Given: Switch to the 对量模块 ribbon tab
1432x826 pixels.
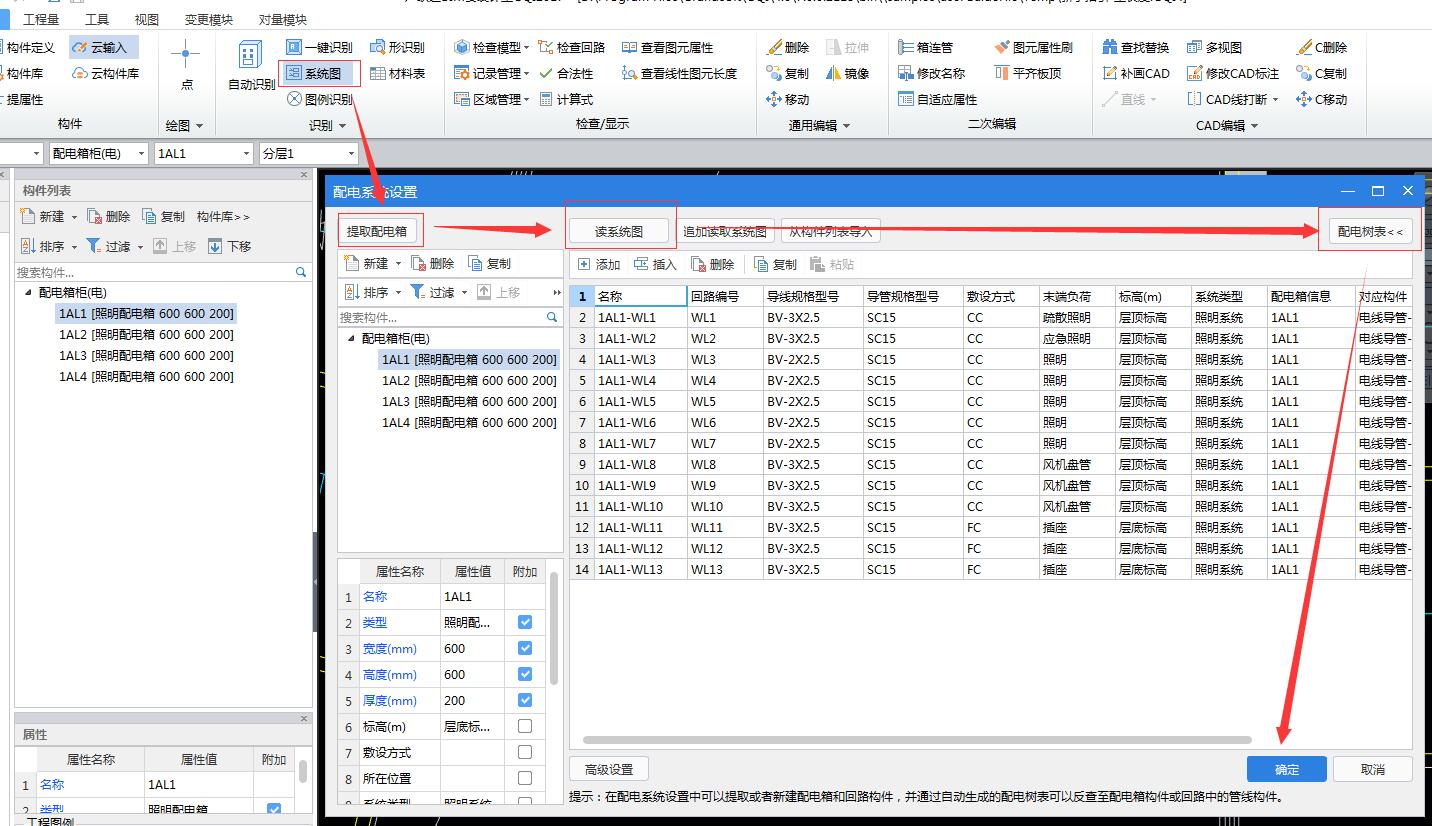Looking at the screenshot, I should 283,19.
